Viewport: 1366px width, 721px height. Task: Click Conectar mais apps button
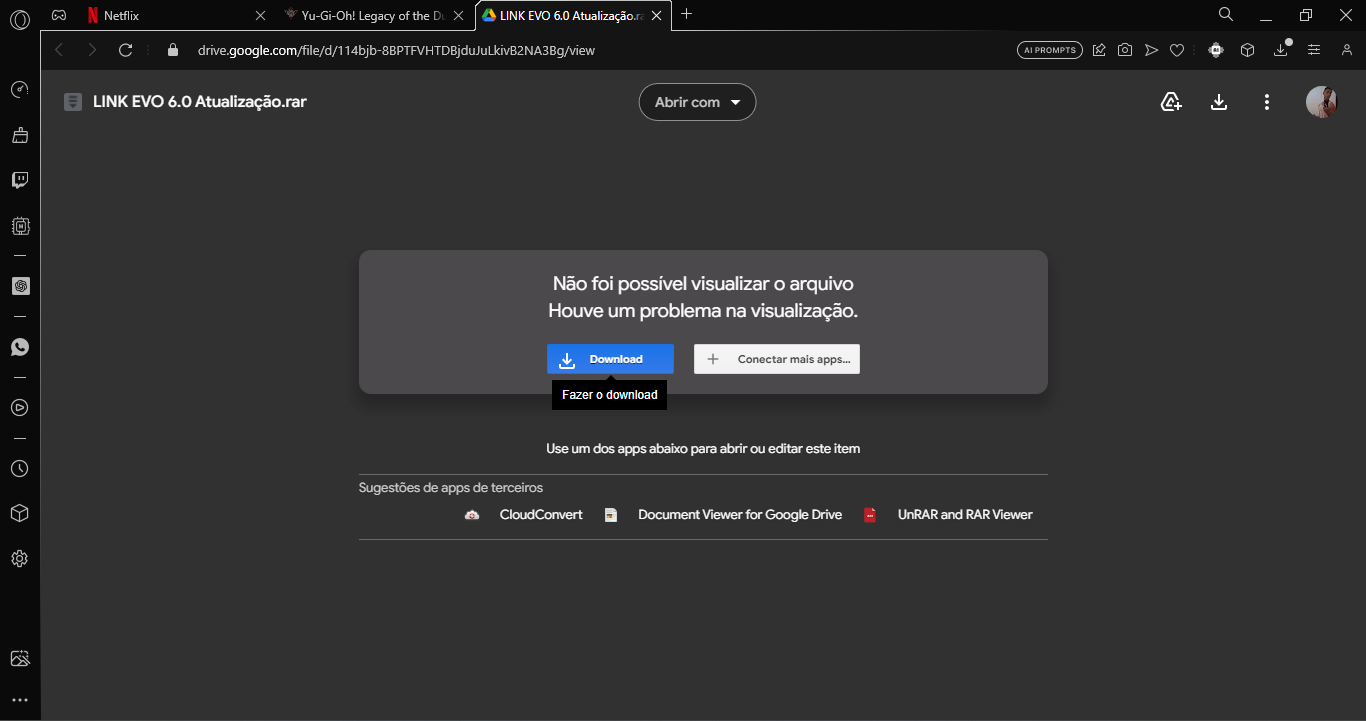coord(777,359)
